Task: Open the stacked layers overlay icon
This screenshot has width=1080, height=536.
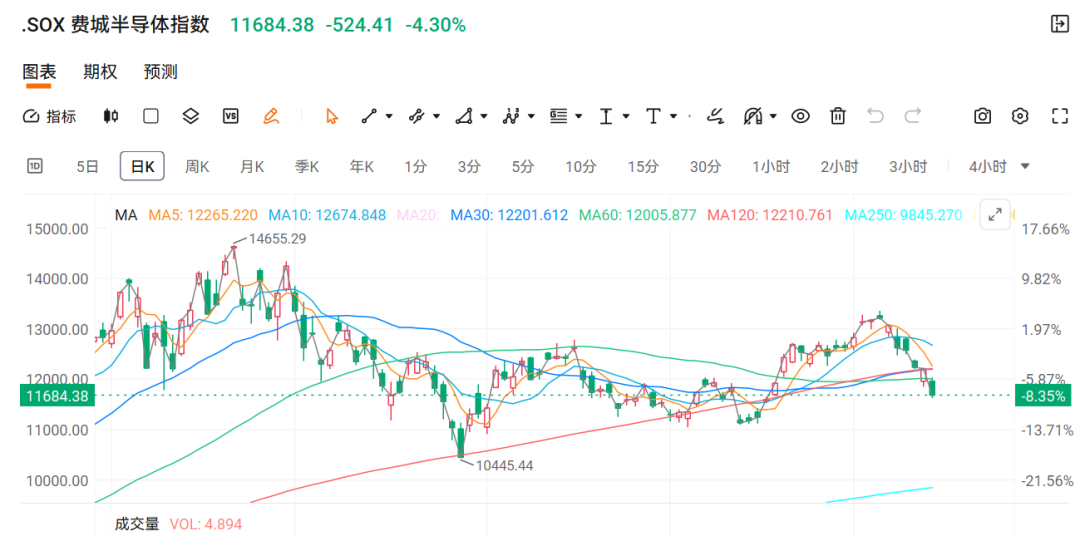Action: [x=190, y=116]
